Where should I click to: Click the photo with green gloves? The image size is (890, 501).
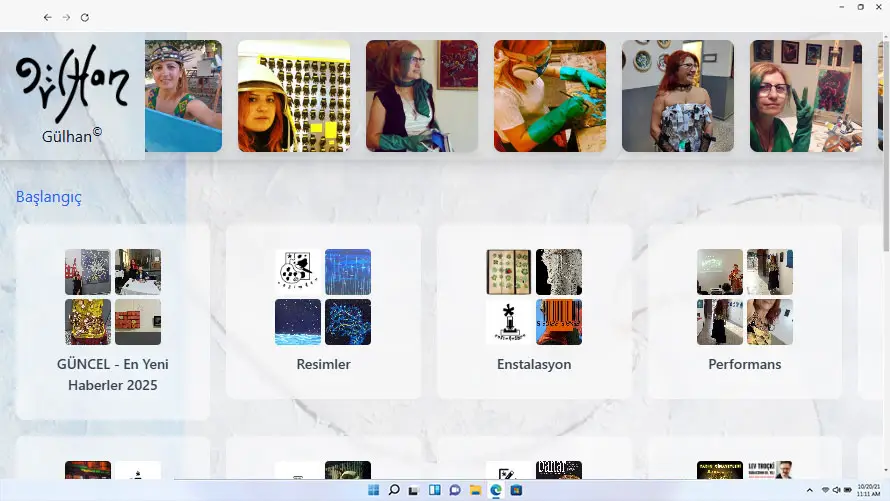coord(550,96)
